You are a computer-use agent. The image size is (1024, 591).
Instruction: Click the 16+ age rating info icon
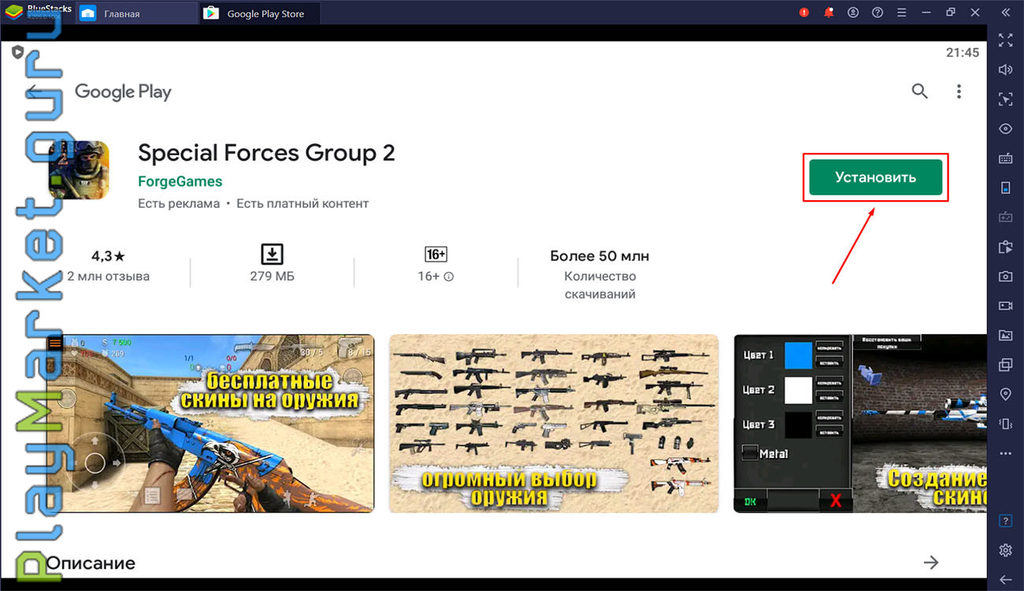(x=449, y=277)
